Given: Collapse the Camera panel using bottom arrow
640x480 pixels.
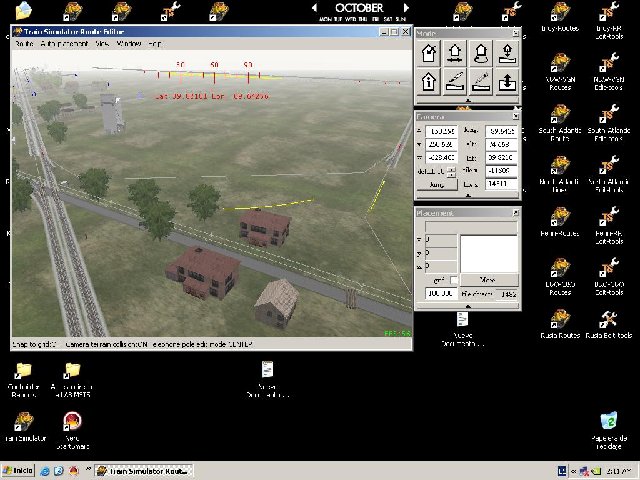Looking at the screenshot, I should point(468,196).
